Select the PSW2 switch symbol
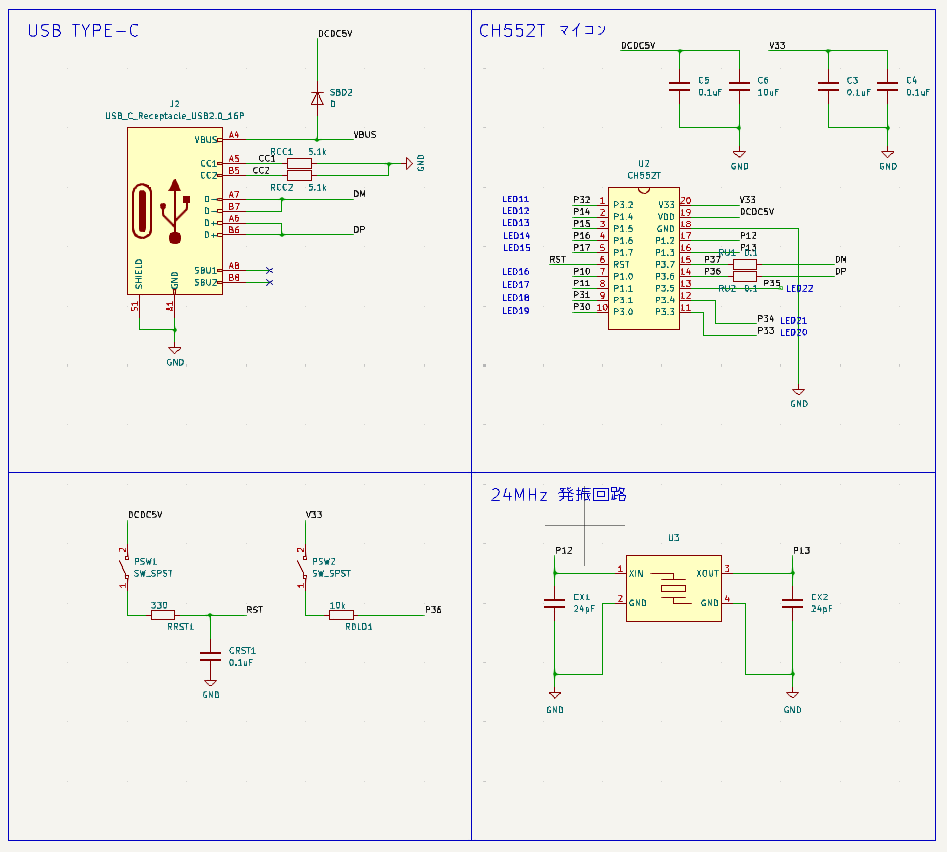Screen dimensions: 947x852 point(304,567)
